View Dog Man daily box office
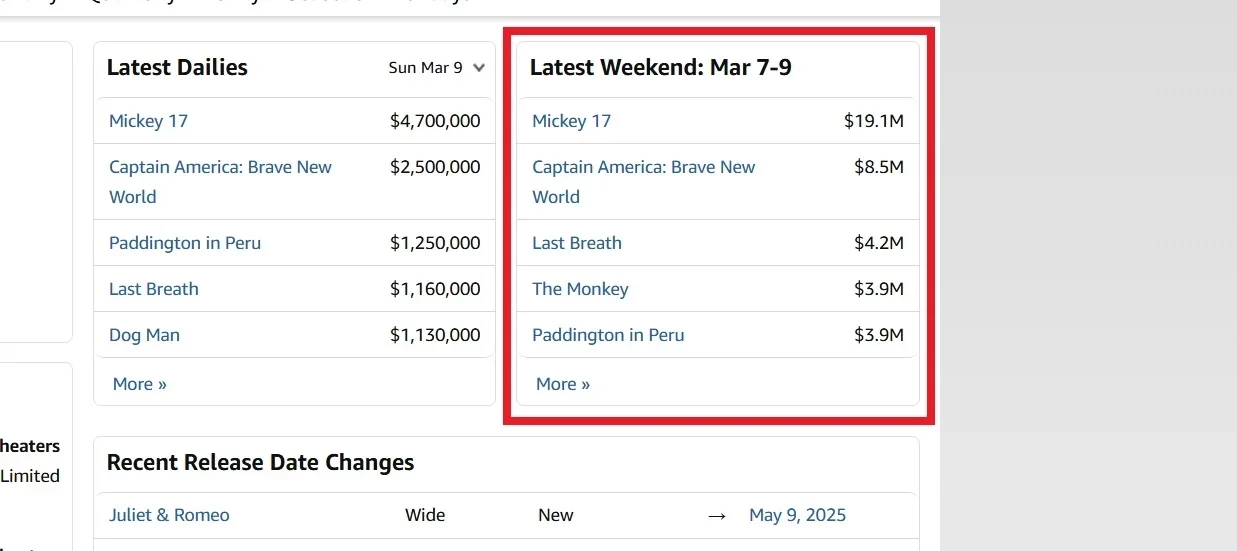Screen dimensions: 1237x551 point(144,335)
